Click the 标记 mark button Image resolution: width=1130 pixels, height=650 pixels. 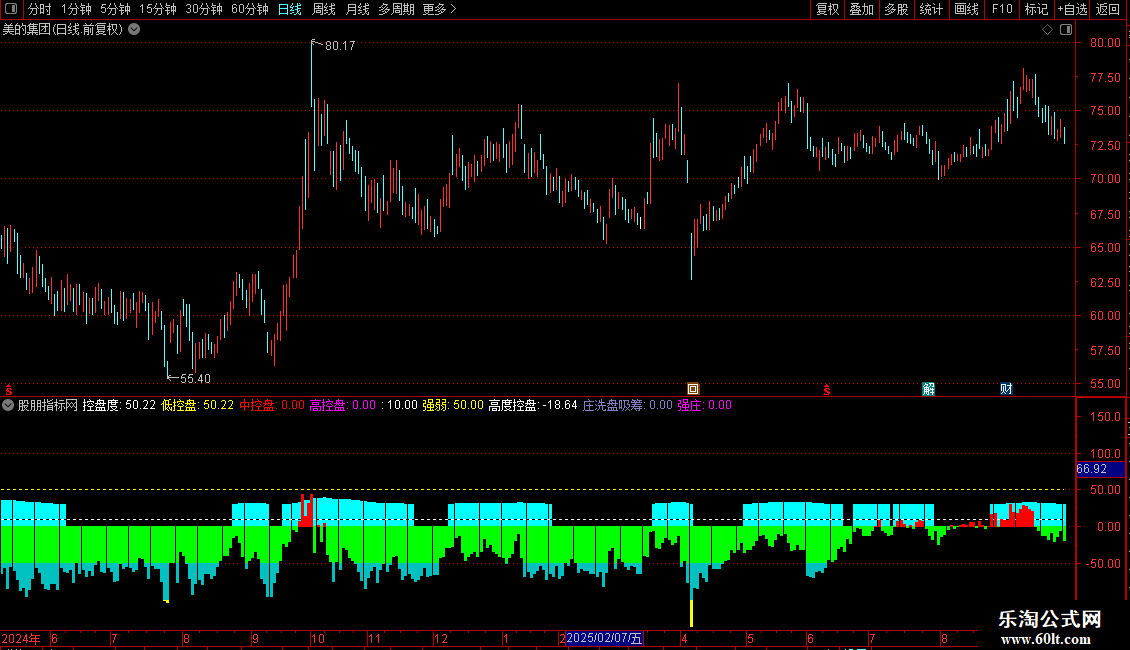tap(1036, 9)
